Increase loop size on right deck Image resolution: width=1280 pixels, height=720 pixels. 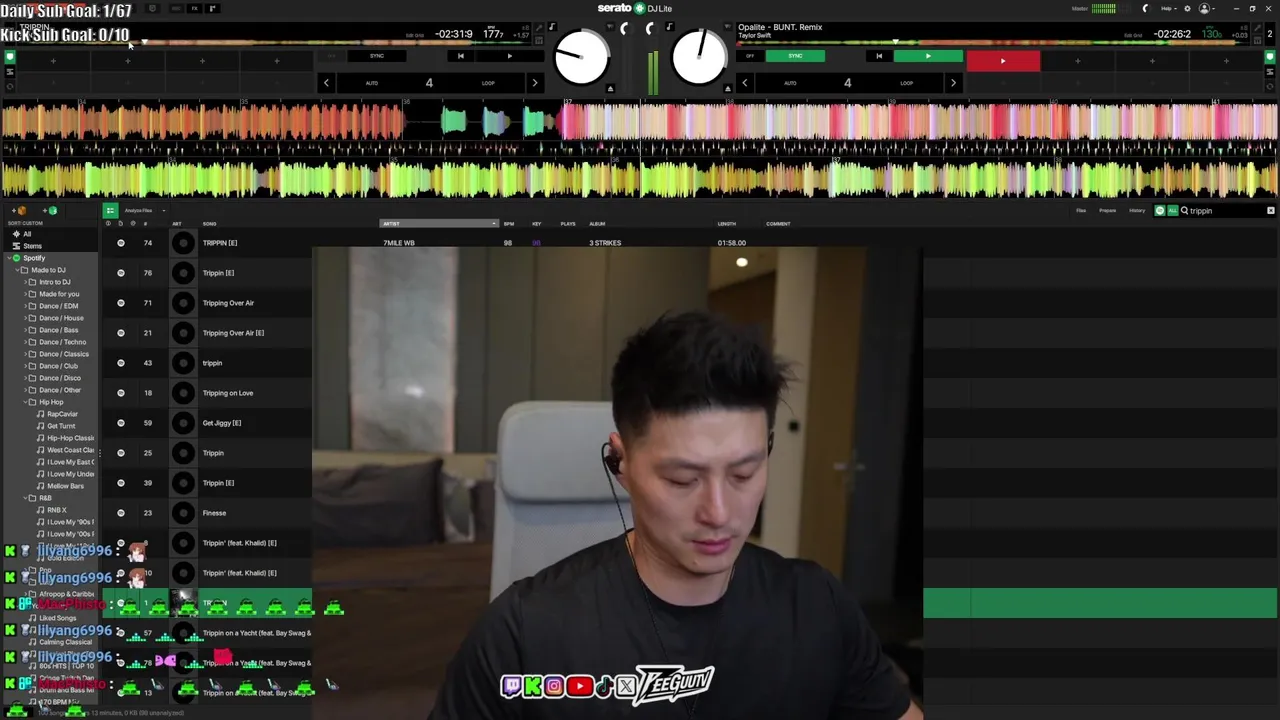(953, 83)
